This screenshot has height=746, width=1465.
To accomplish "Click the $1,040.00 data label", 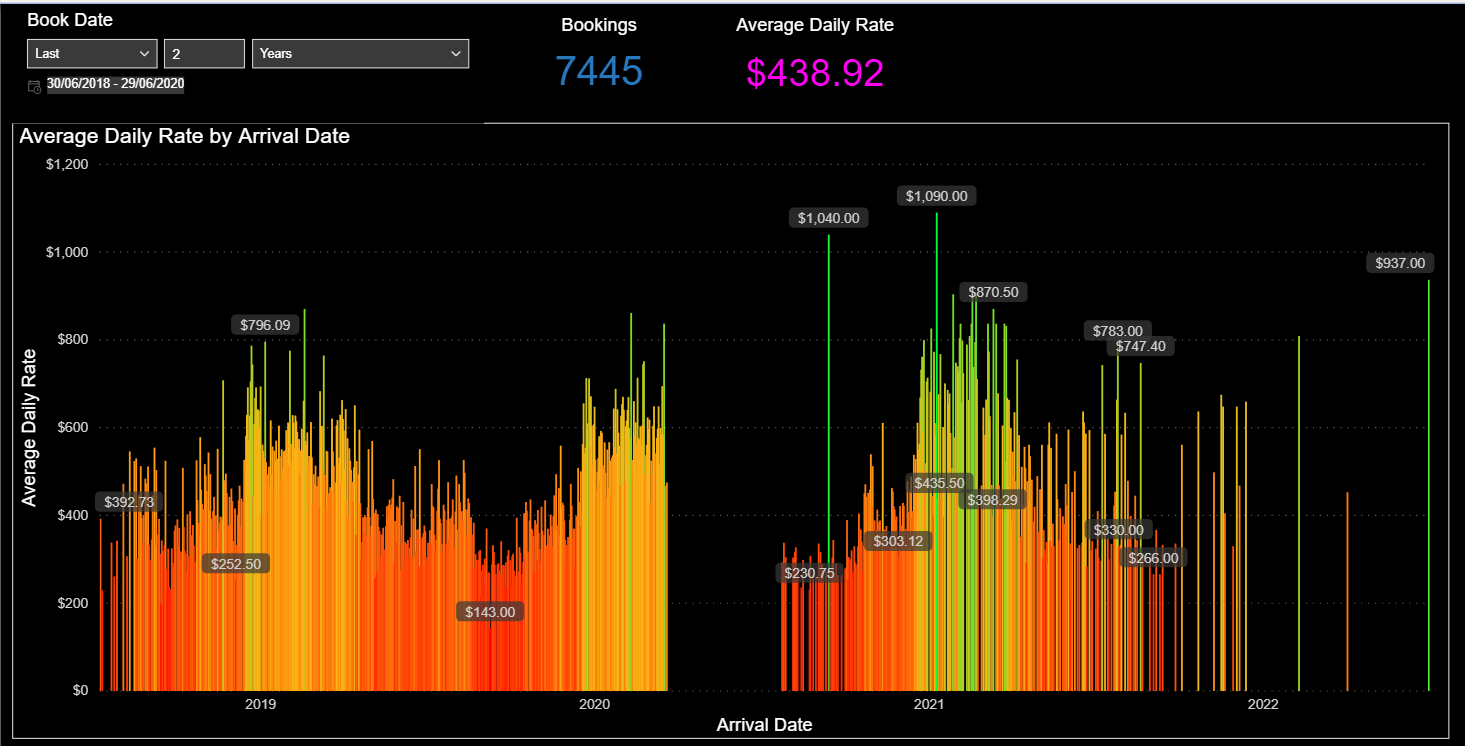I will click(x=829, y=218).
